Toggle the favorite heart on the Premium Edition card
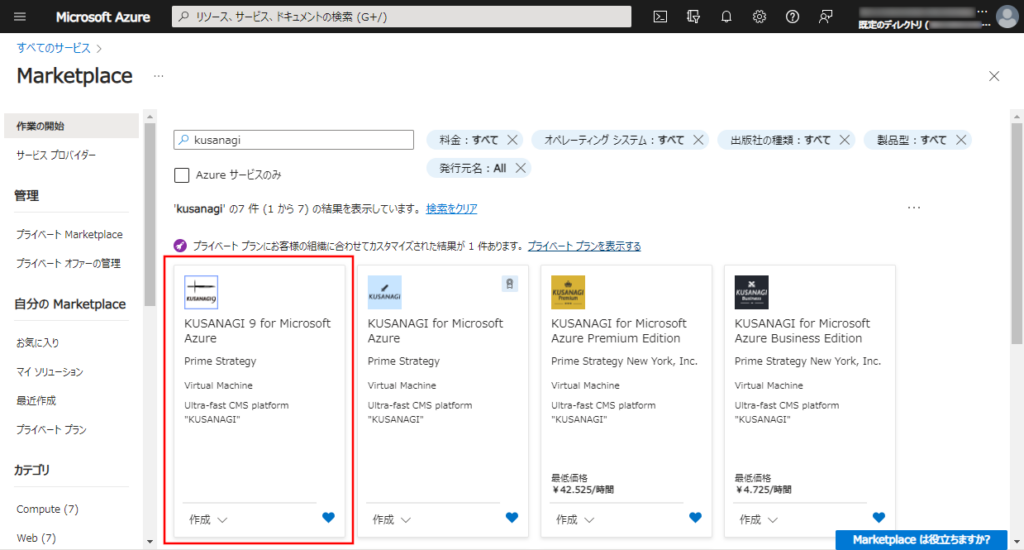This screenshot has width=1024, height=550. [x=696, y=518]
